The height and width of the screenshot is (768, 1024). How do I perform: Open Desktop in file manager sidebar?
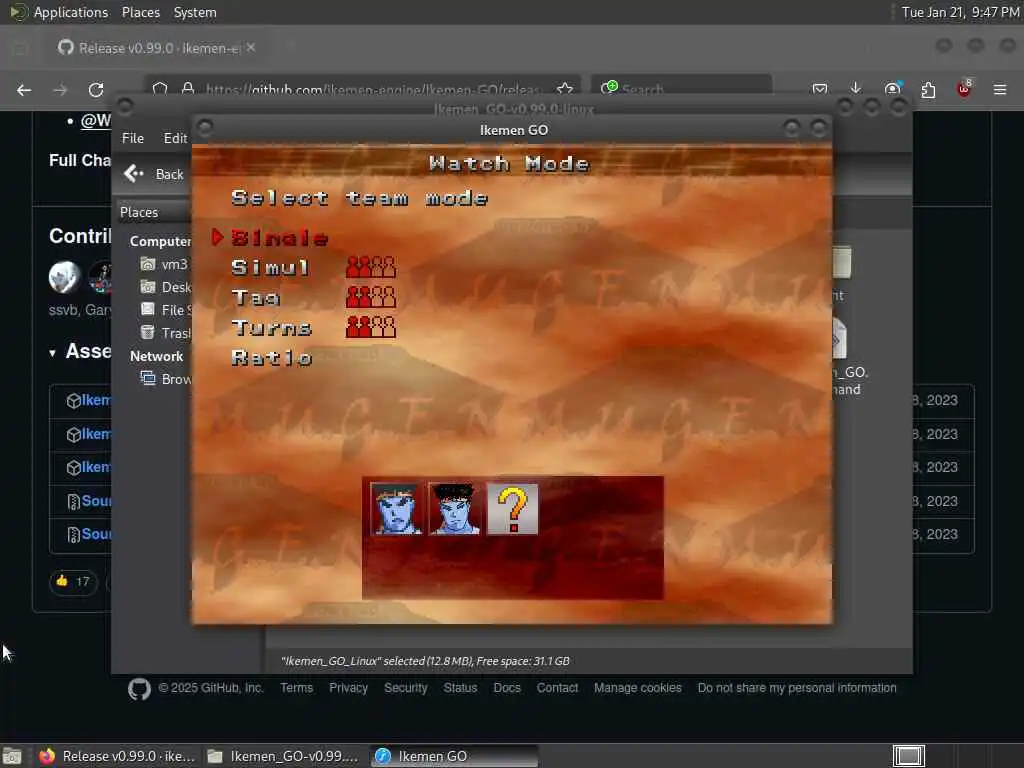[166, 287]
